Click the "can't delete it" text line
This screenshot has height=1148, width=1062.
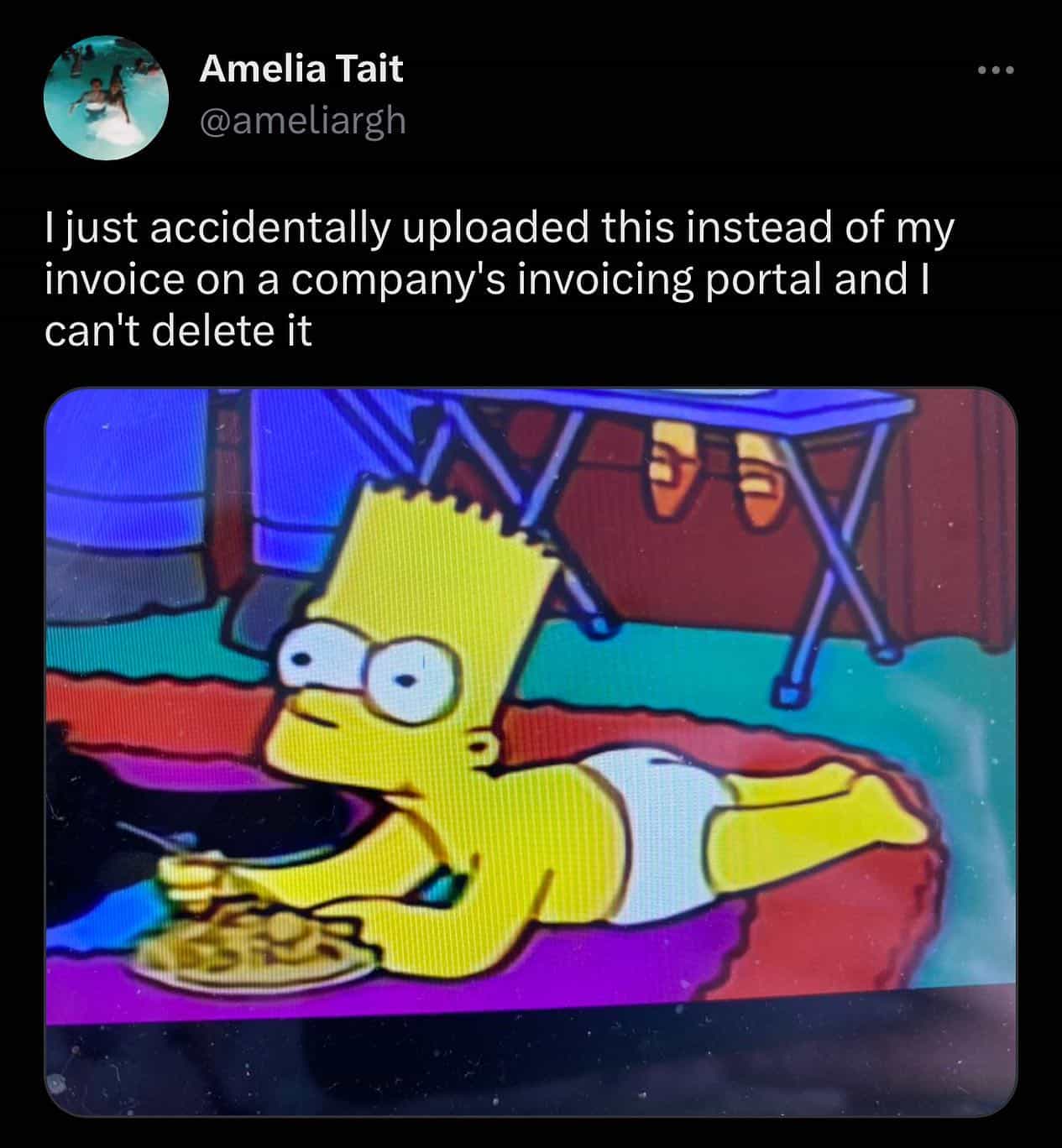click(178, 332)
